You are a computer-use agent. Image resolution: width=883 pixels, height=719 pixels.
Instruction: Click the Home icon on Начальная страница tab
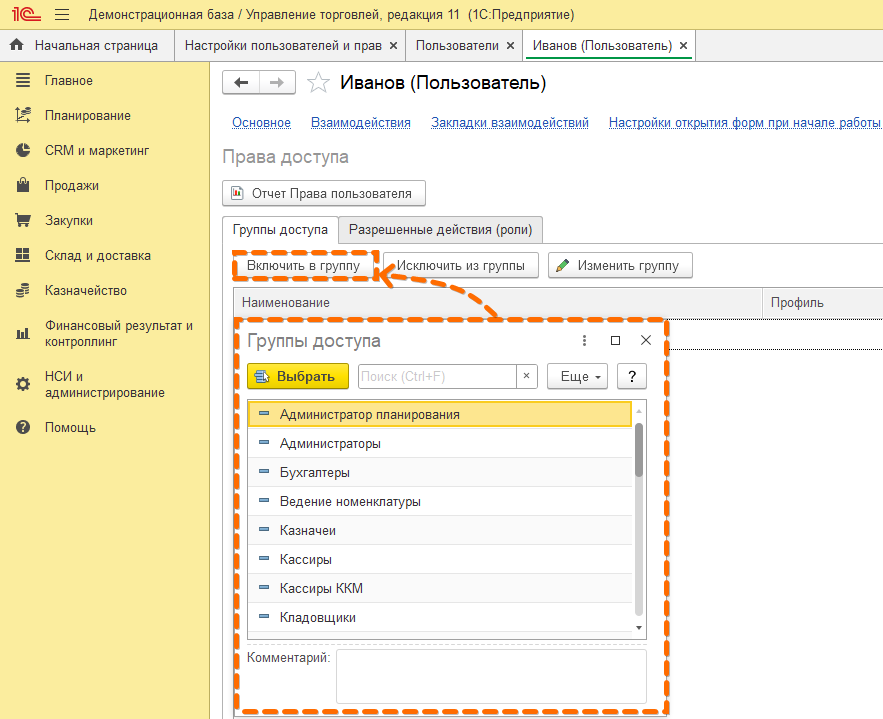pos(16,46)
